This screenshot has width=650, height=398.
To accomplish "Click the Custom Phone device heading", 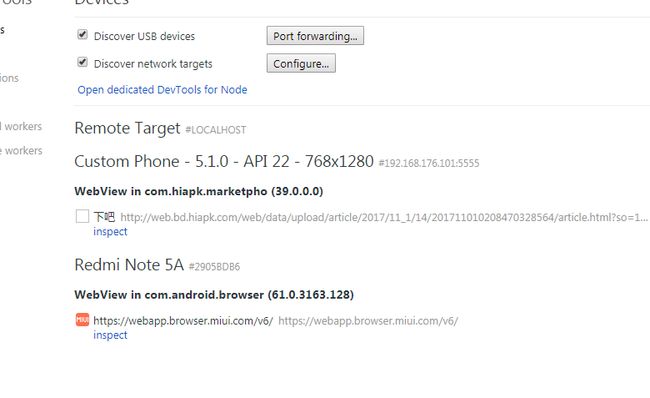I will [x=224, y=161].
